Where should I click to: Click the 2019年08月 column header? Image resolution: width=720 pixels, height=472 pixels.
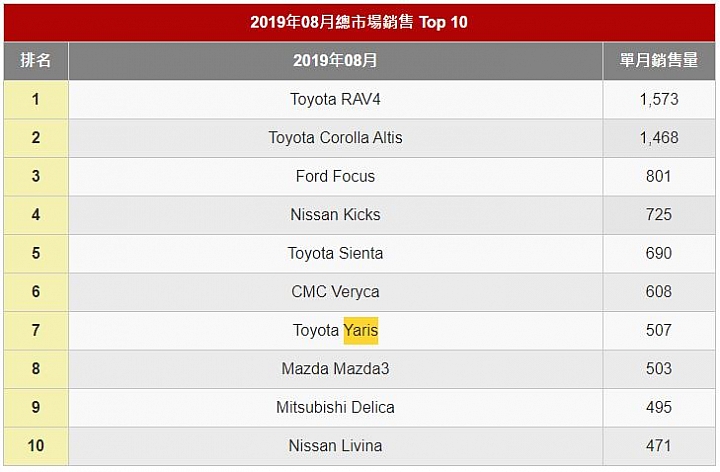[335, 61]
